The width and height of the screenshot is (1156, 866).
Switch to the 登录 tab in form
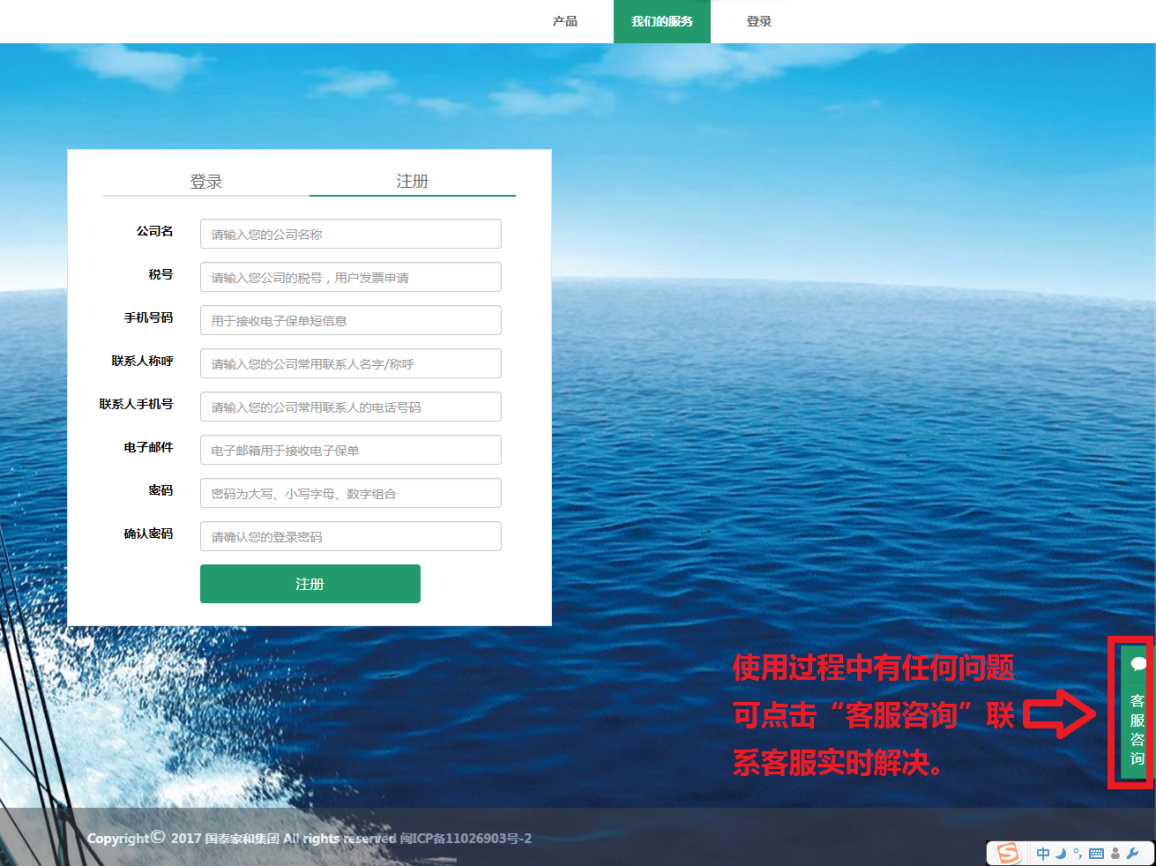206,181
